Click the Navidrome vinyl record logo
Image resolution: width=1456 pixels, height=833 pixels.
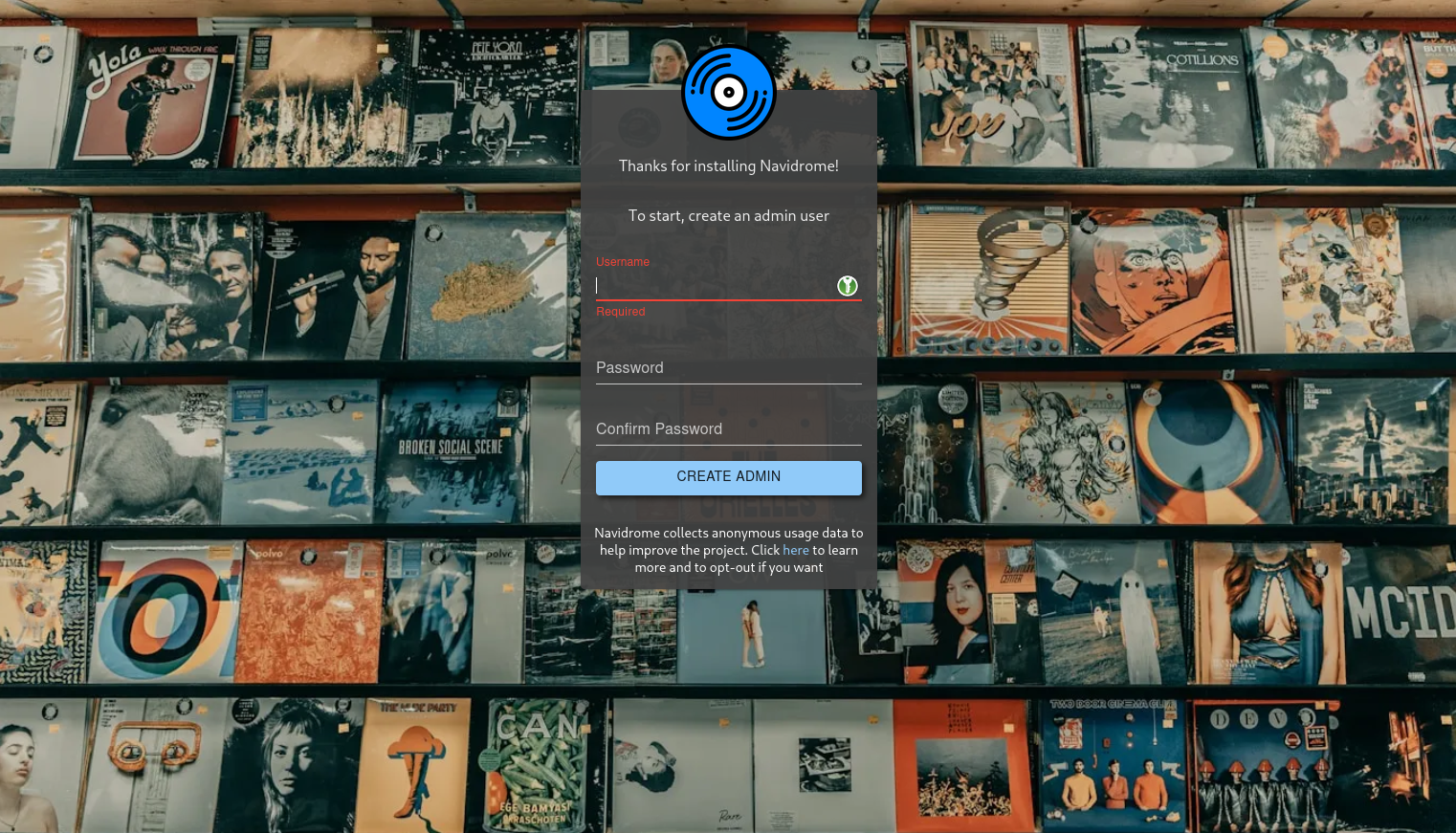point(729,93)
